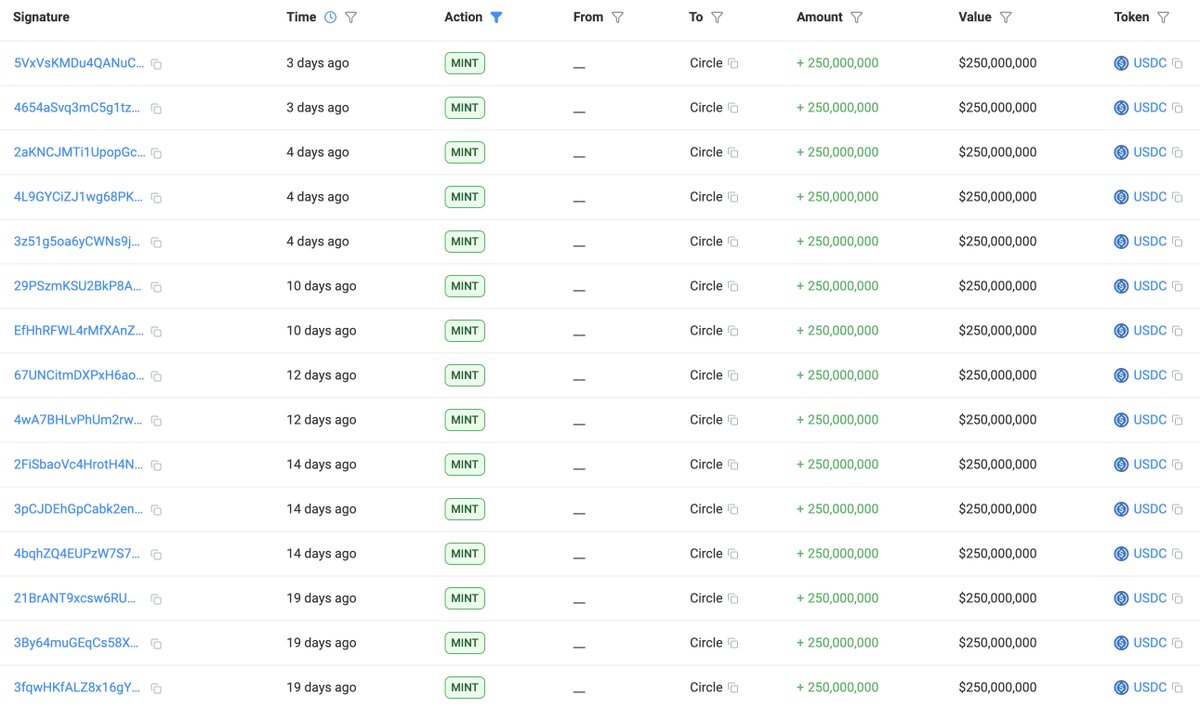Open the active Action filter

click(x=497, y=17)
